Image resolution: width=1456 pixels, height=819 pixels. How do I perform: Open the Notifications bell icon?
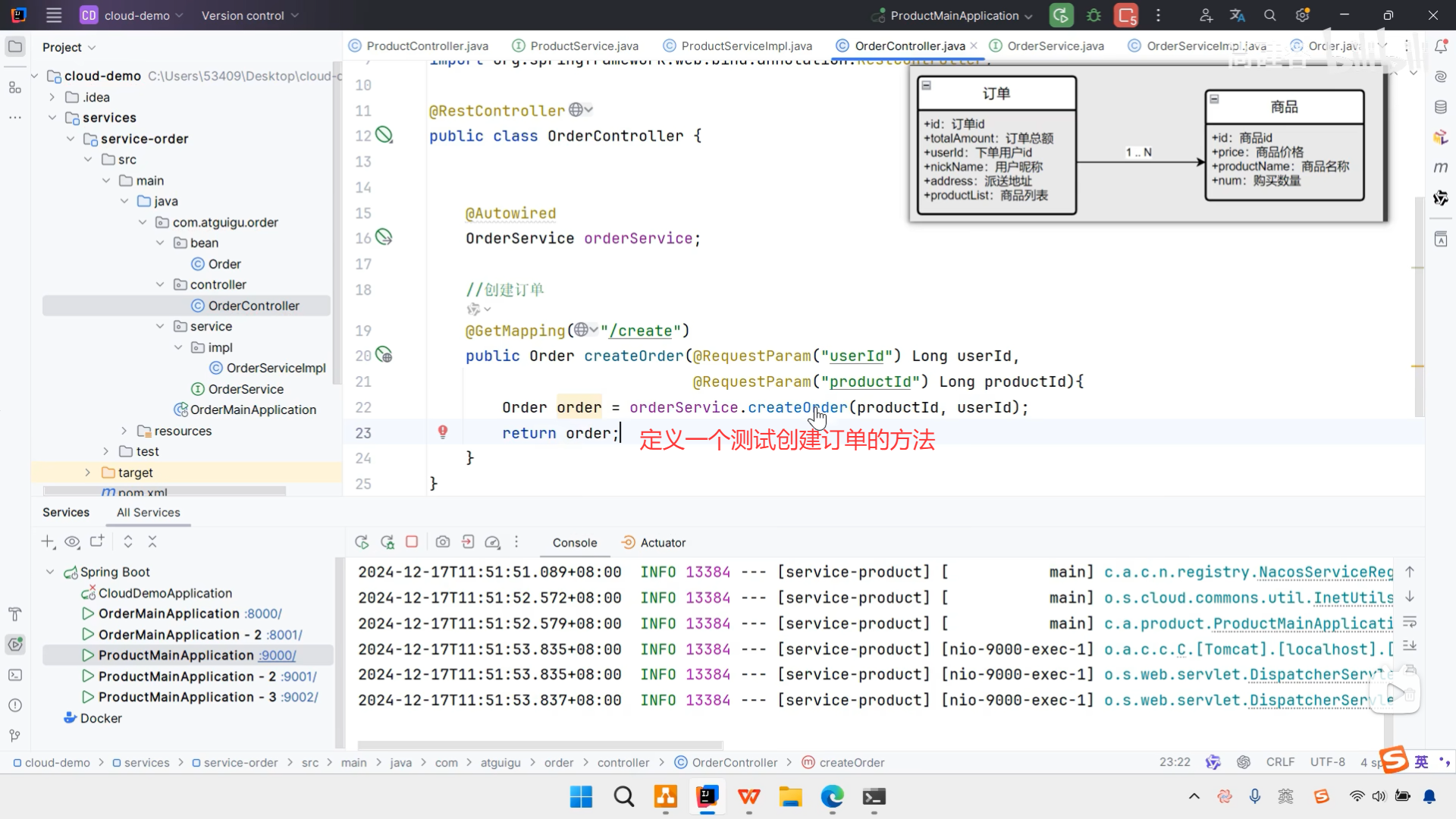[1441, 46]
